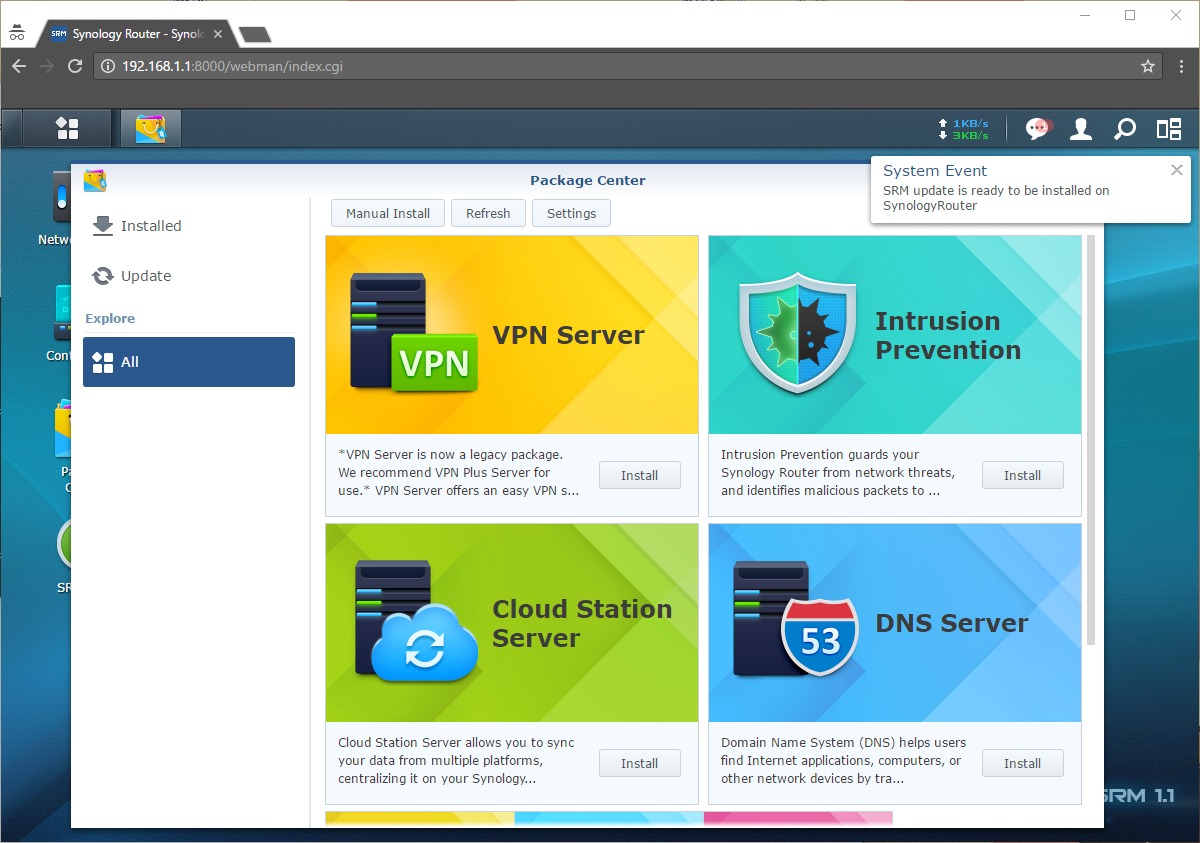Click the Cloud Station Server description text
1200x843 pixels.
(456, 760)
